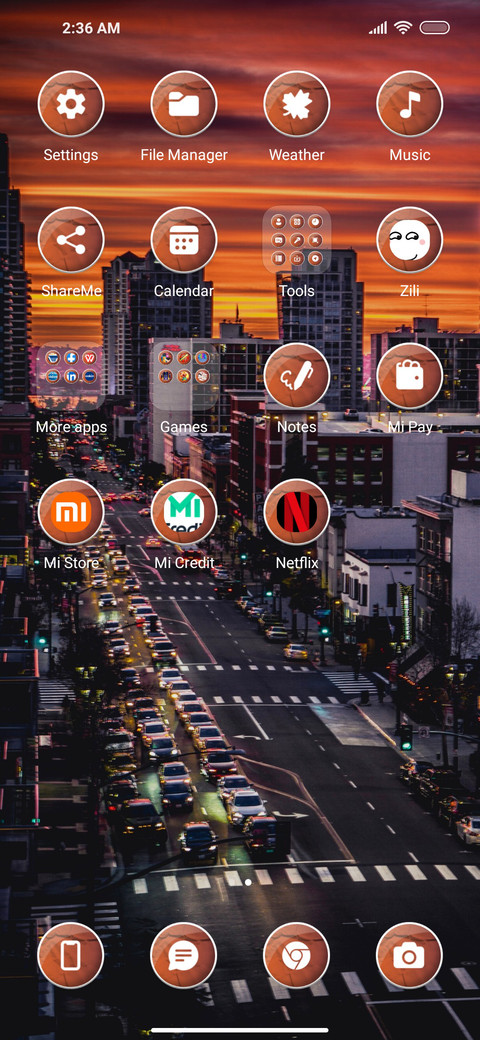Launch the Notes app
Screen dimensions: 480x1040
(296, 376)
